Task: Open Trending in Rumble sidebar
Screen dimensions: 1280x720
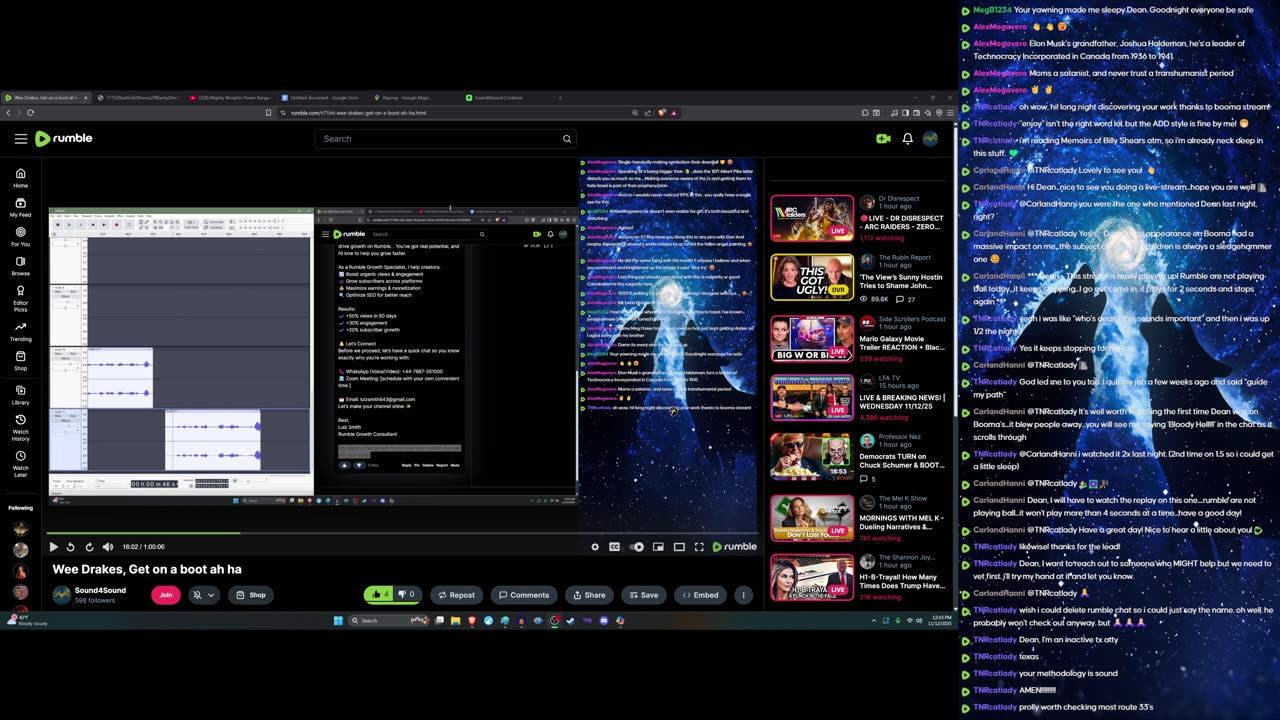Action: point(20,331)
